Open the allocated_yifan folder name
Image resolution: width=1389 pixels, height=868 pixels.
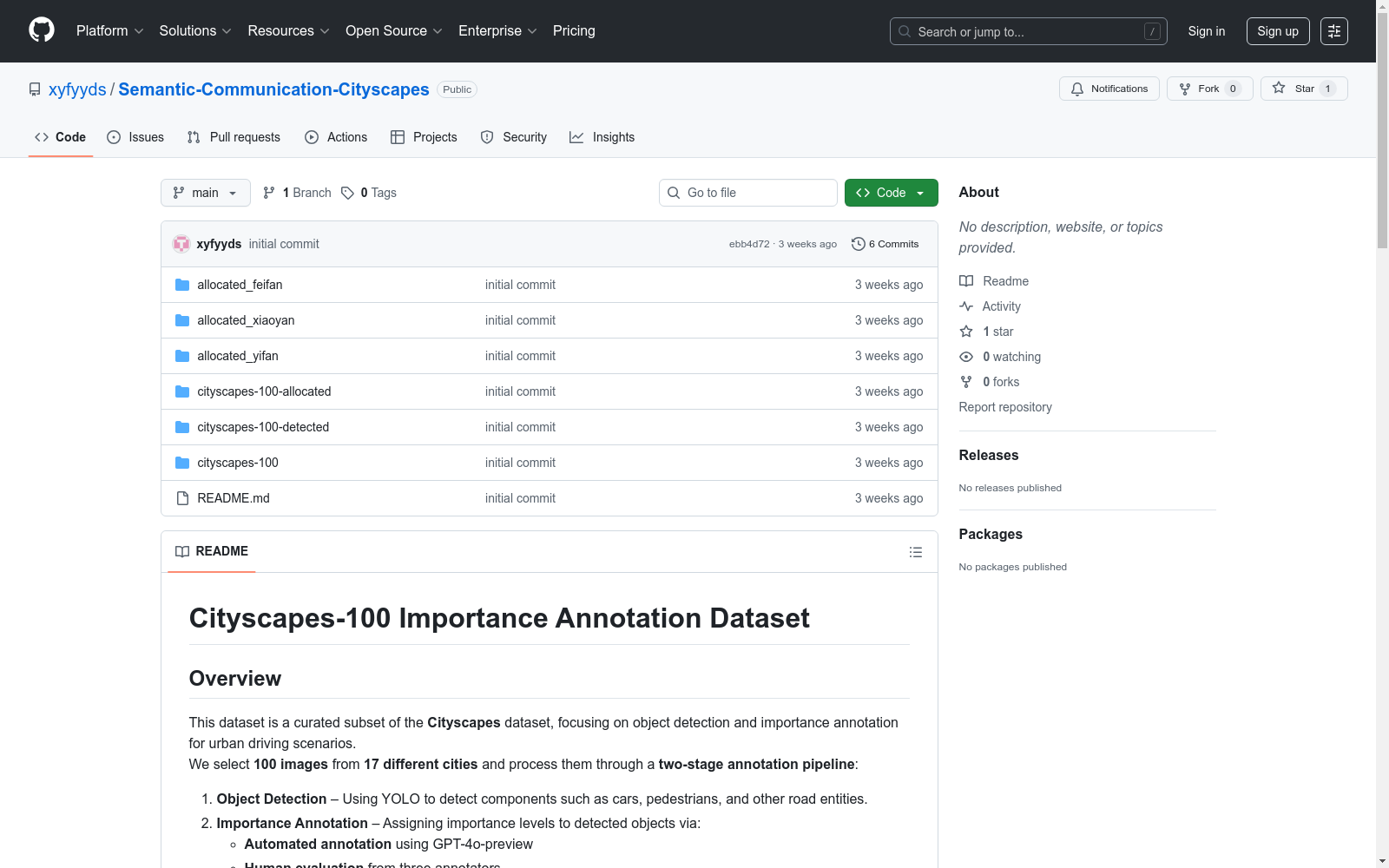(x=238, y=356)
